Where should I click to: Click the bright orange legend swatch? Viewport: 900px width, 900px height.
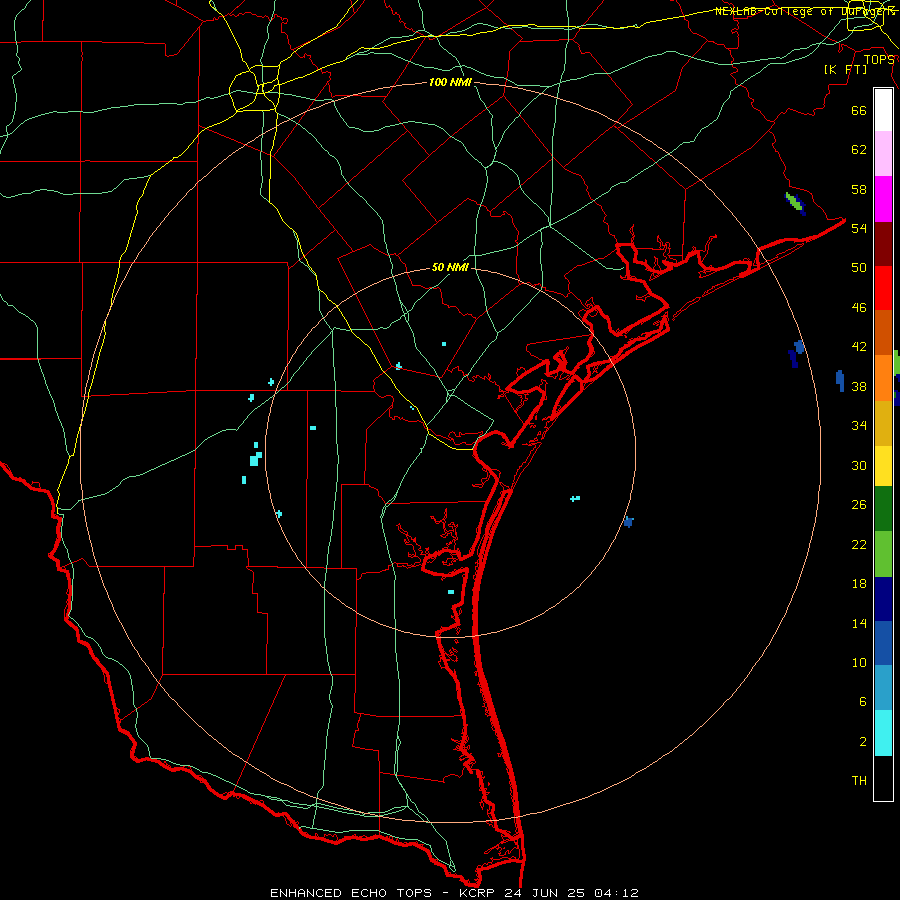[x=883, y=378]
